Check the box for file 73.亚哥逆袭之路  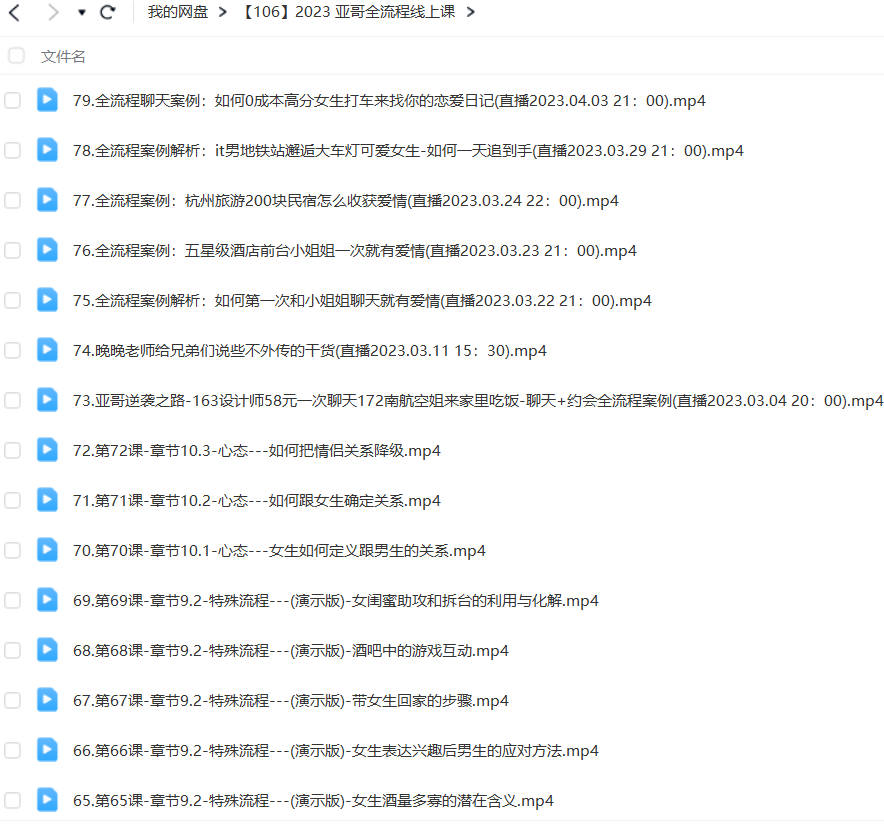[12, 400]
